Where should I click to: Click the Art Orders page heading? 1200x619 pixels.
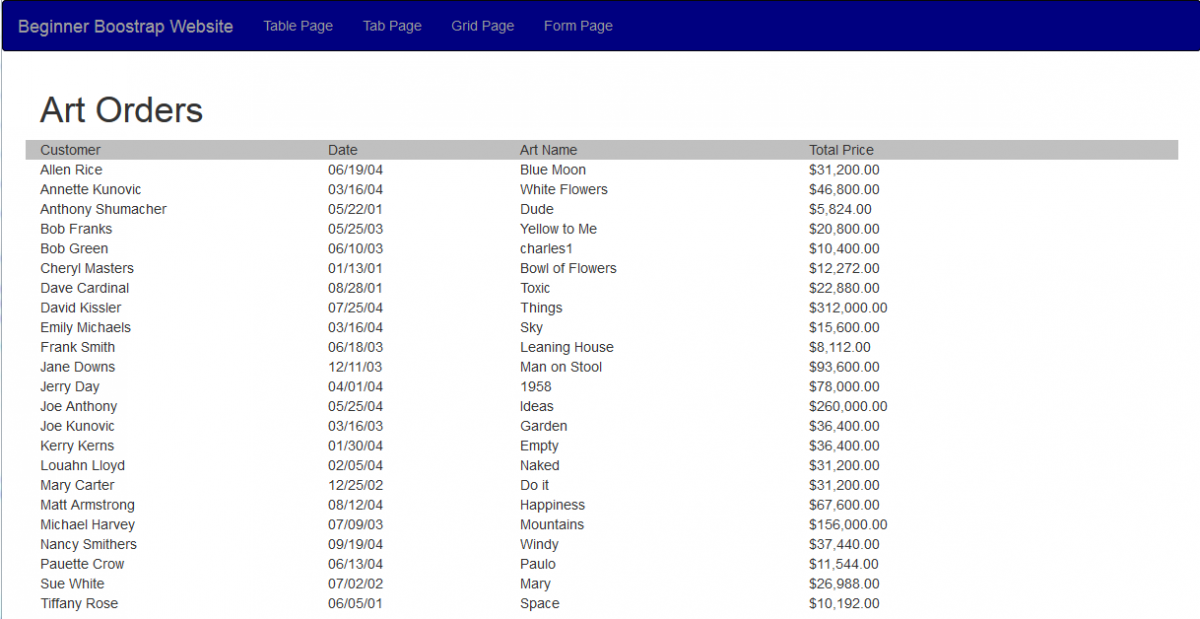[121, 110]
